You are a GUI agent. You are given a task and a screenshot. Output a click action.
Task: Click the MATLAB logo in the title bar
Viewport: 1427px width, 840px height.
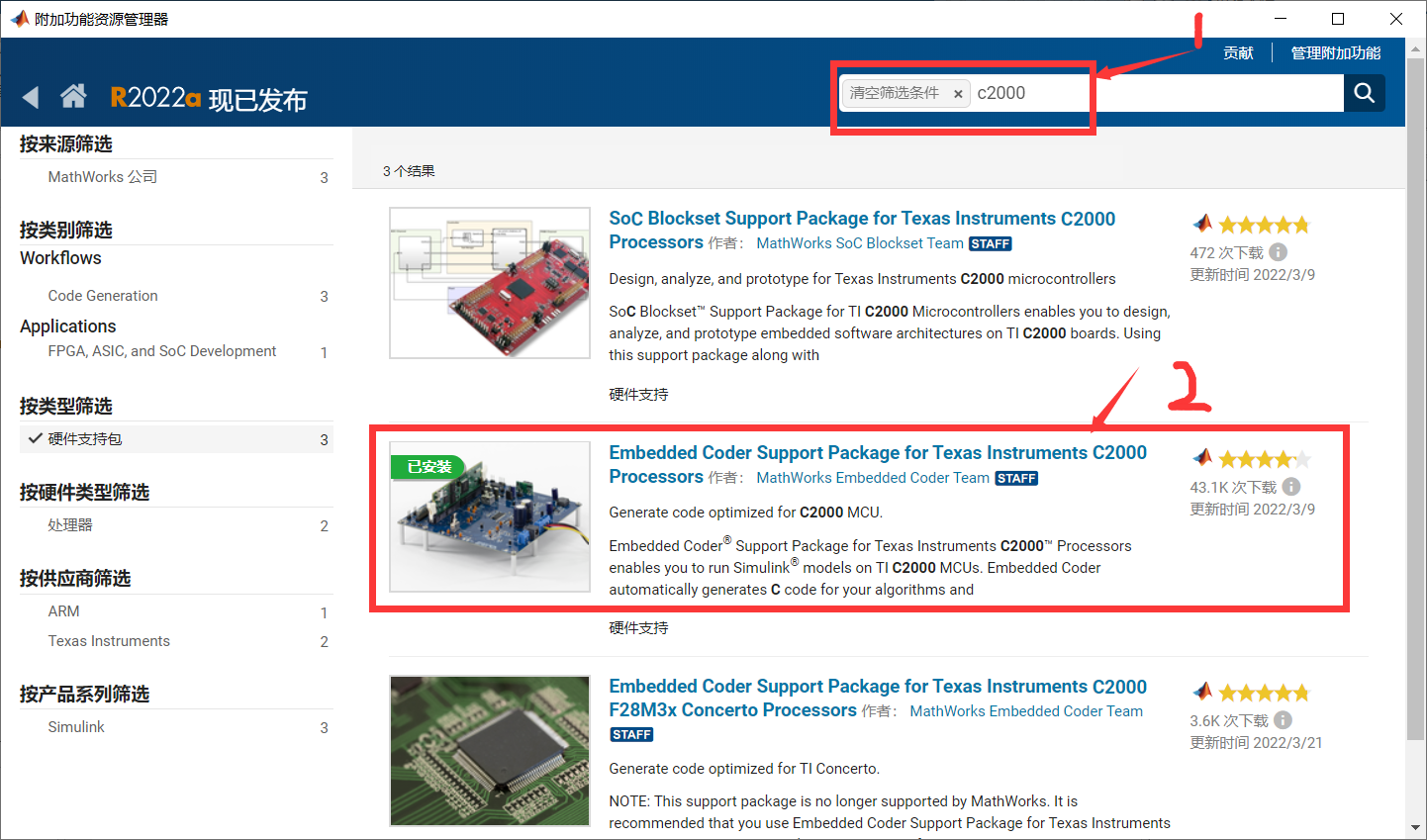coord(19,19)
